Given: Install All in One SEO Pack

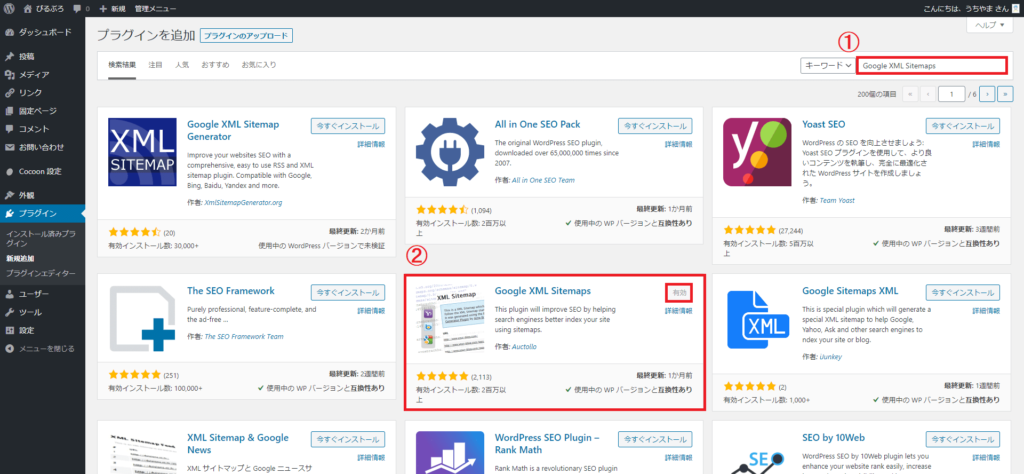Looking at the screenshot, I should 656,126.
